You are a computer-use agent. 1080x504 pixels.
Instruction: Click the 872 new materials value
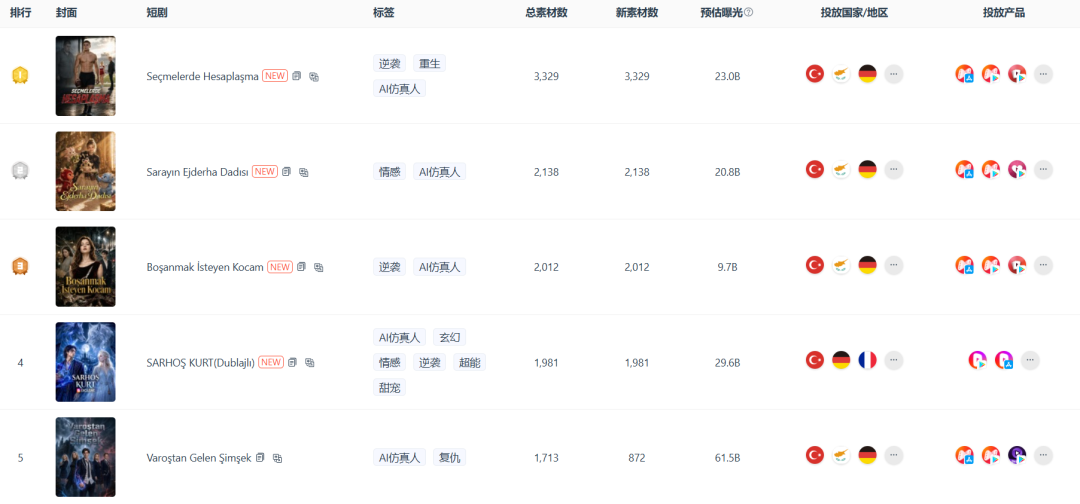[636, 458]
